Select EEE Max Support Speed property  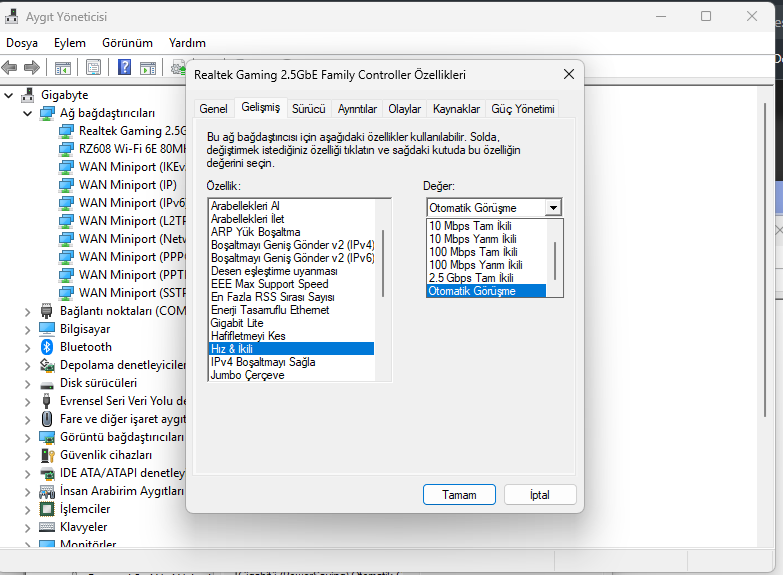292,284
